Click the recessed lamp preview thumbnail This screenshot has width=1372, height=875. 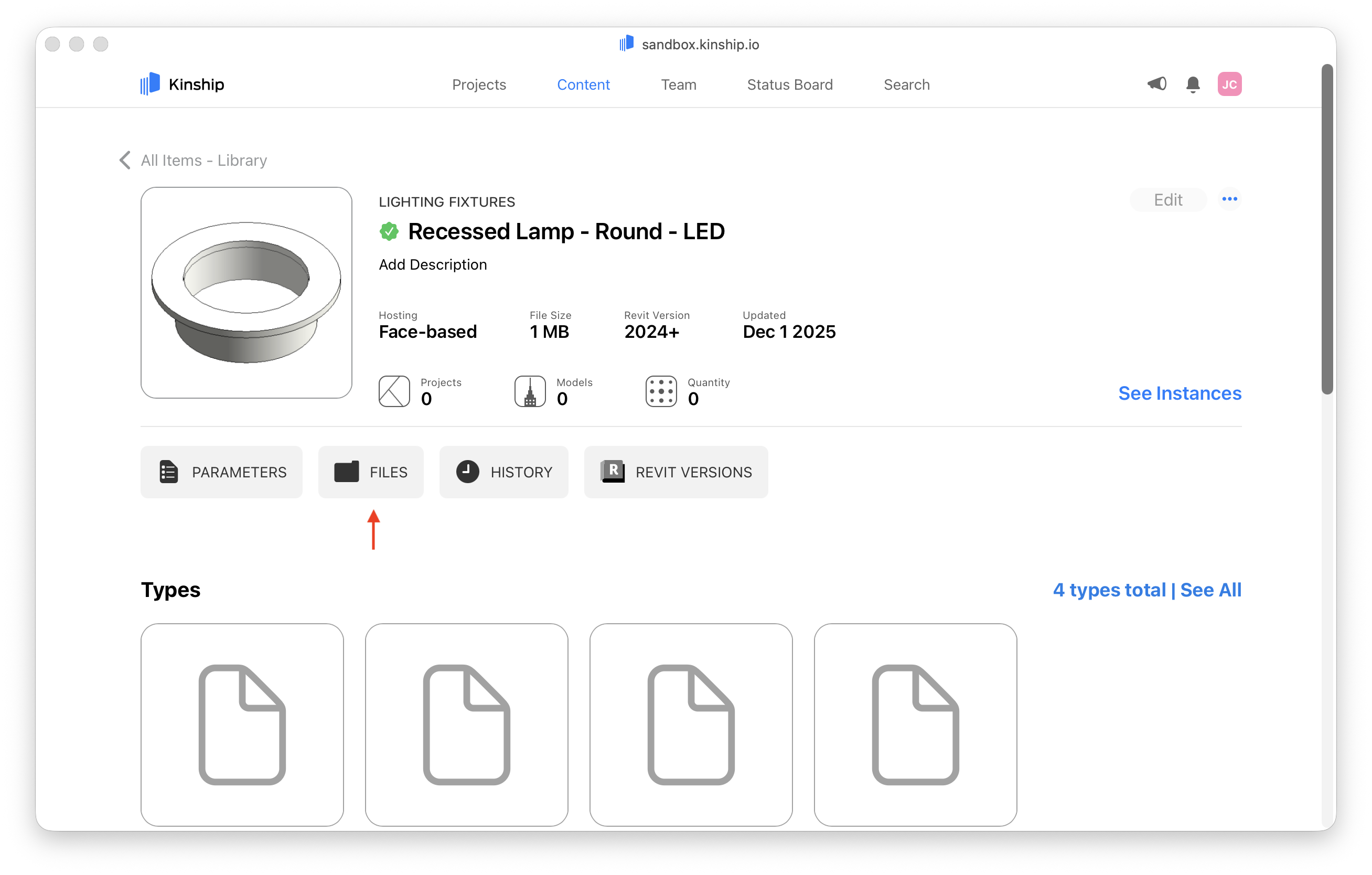coord(246,292)
